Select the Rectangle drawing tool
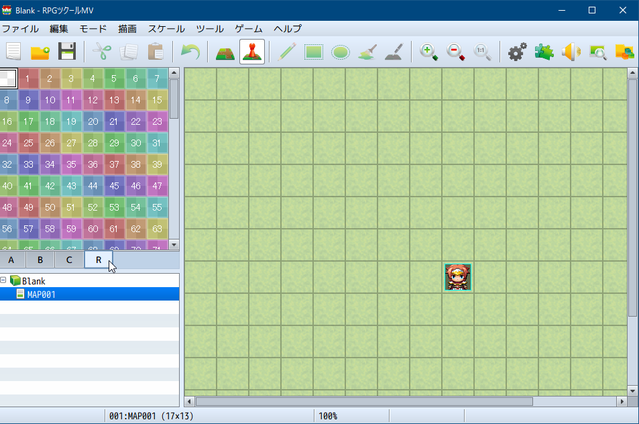Screen dimensions: 639x424 click(x=313, y=52)
